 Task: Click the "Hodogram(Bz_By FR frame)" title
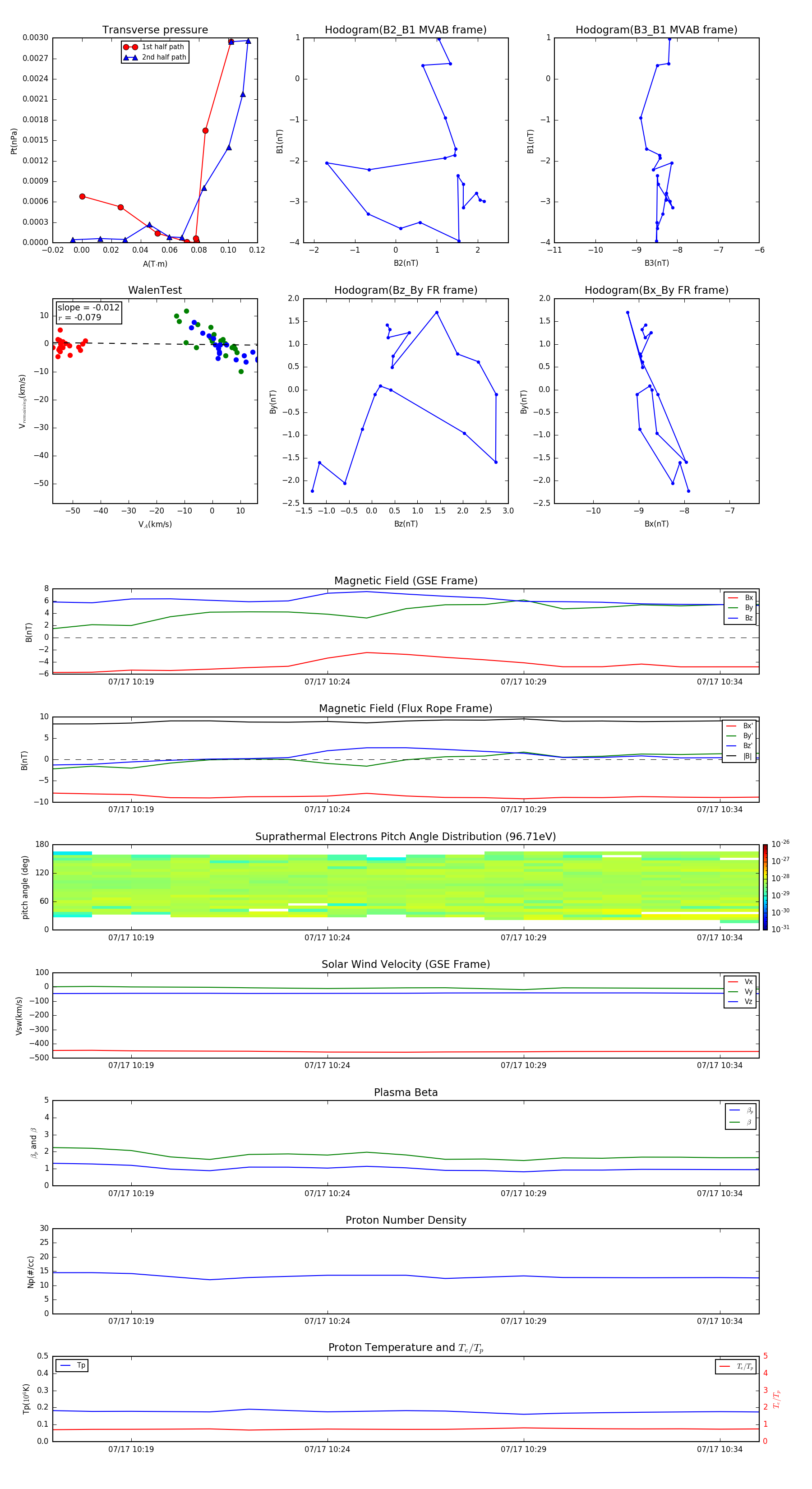[406, 290]
